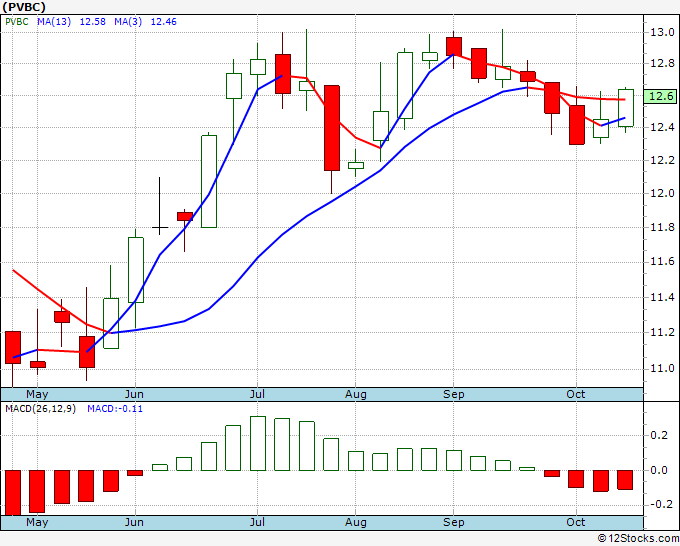The width and height of the screenshot is (680, 546).
Task: Pick Jun on the MACD panel time axis
Action: click(134, 522)
